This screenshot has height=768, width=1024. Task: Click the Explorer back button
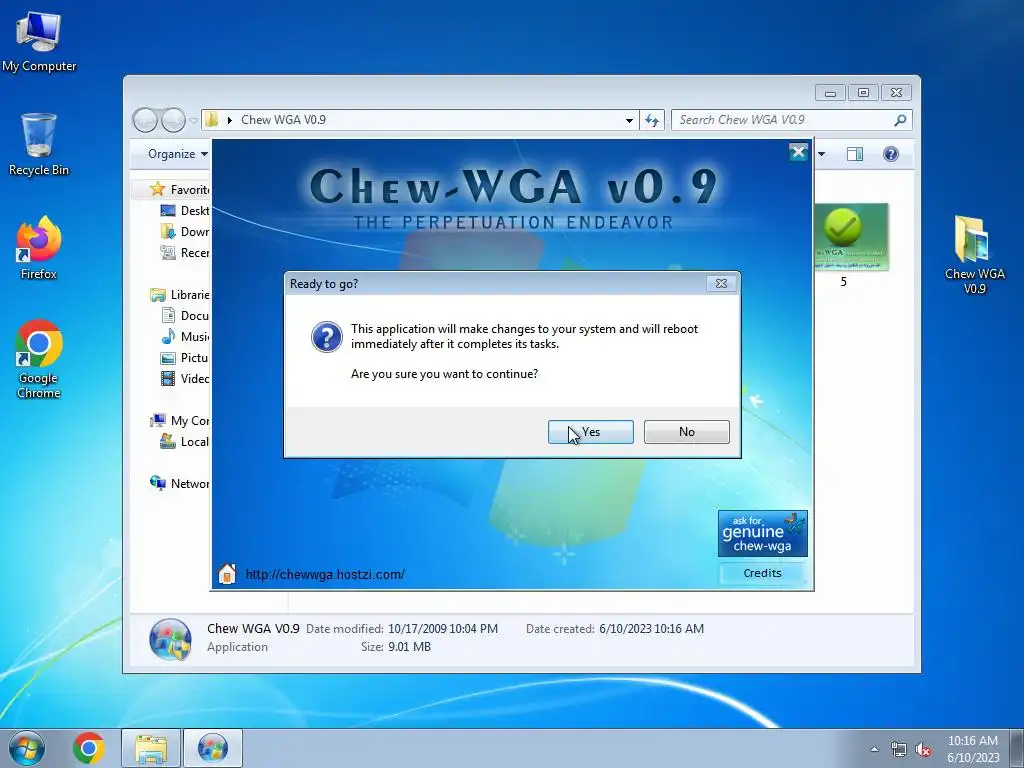point(145,120)
